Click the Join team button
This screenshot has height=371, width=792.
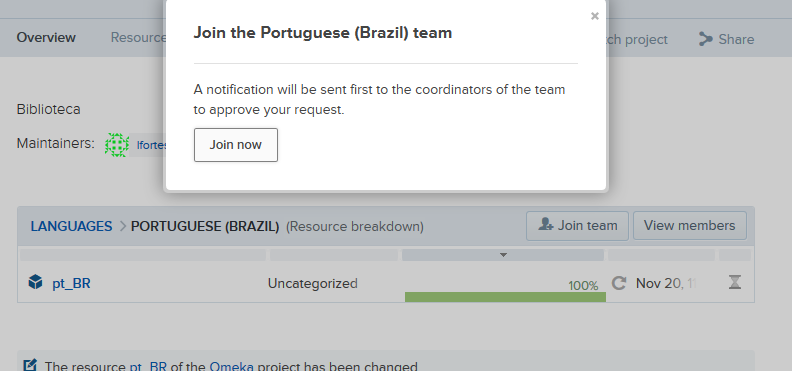pos(577,226)
